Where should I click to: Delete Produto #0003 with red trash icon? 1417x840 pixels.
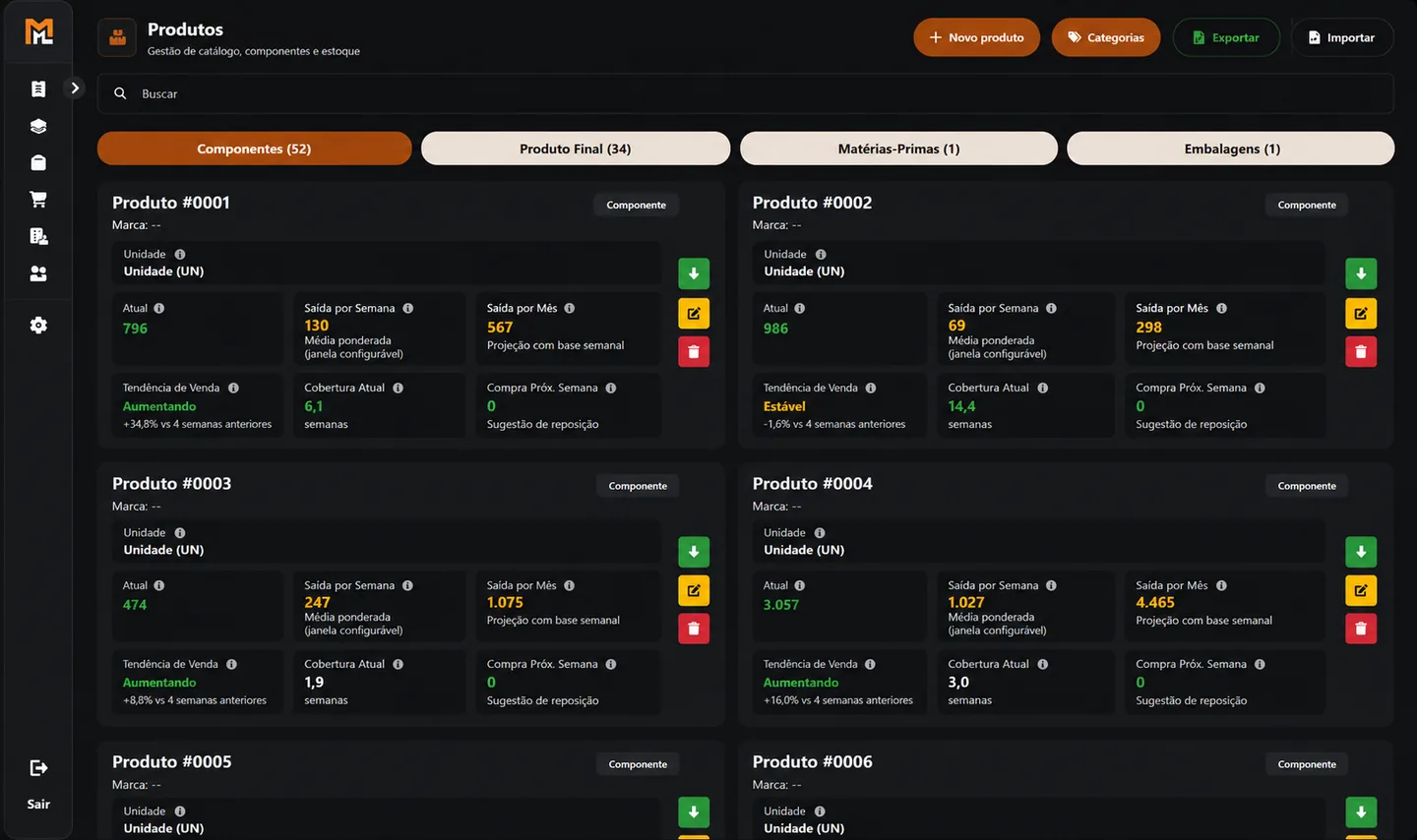point(694,629)
